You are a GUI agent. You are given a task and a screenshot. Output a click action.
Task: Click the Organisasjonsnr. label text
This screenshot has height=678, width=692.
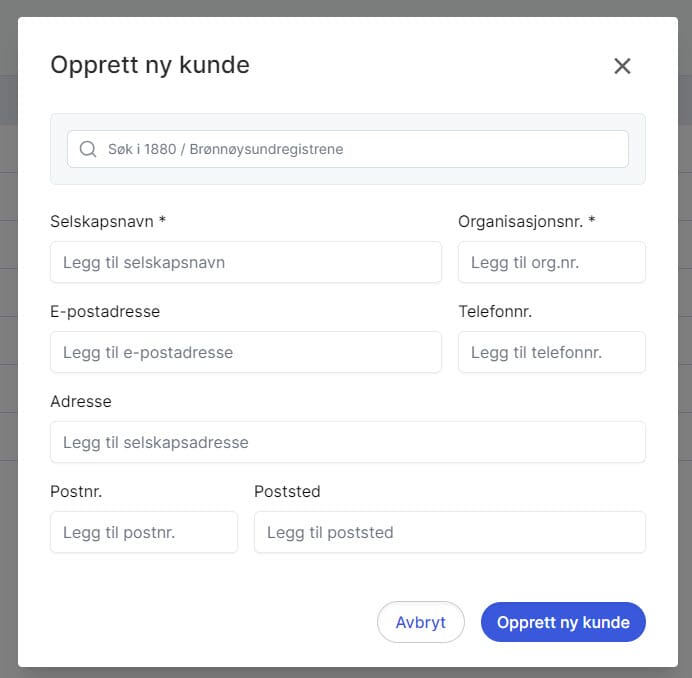coord(526,221)
